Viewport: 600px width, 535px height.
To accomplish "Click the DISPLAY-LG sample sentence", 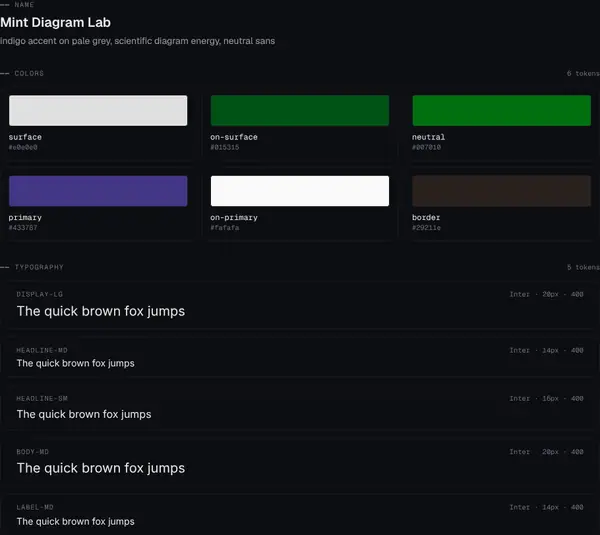I will [x=101, y=312].
